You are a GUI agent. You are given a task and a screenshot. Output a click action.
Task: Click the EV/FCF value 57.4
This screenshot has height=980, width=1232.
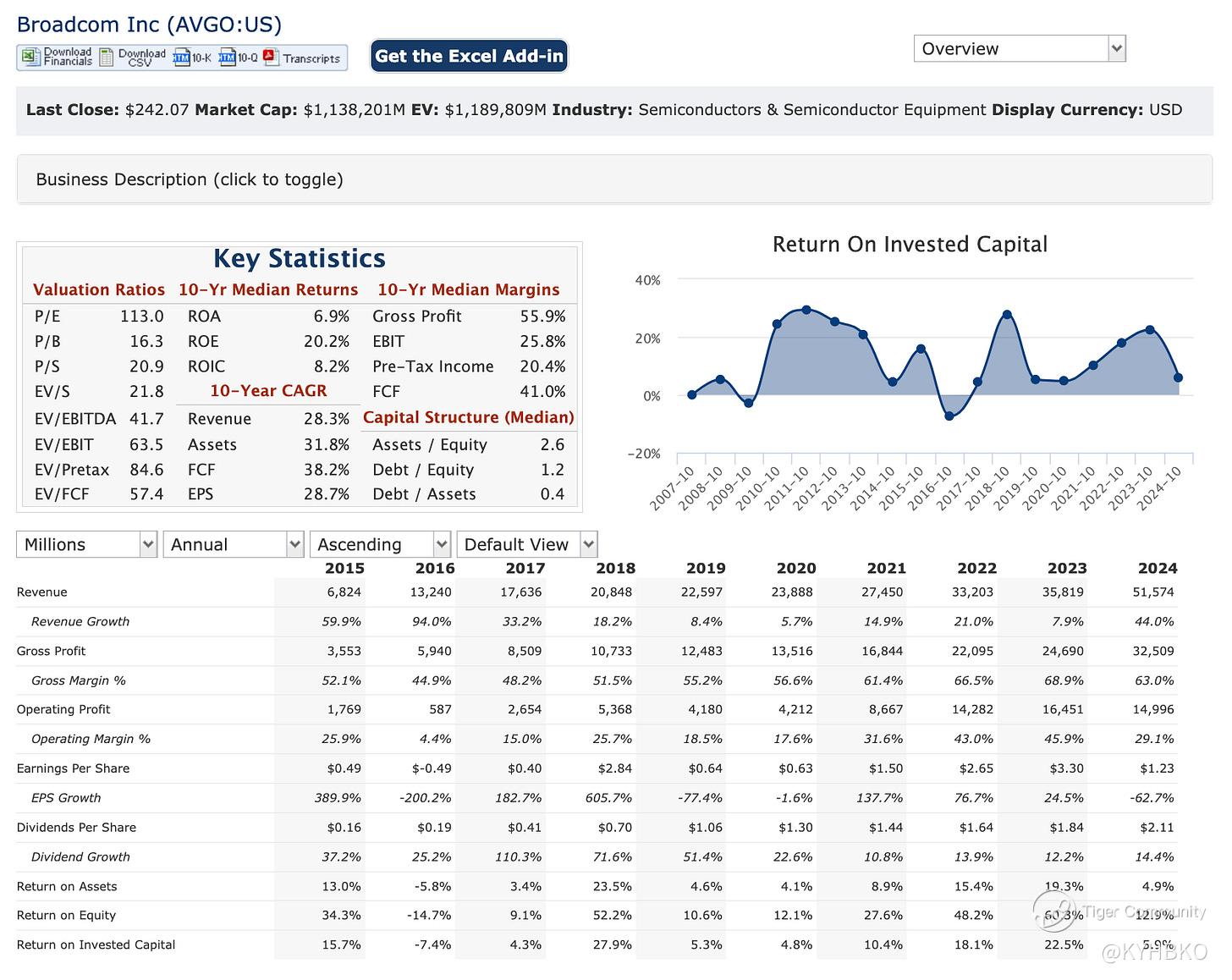(x=146, y=494)
